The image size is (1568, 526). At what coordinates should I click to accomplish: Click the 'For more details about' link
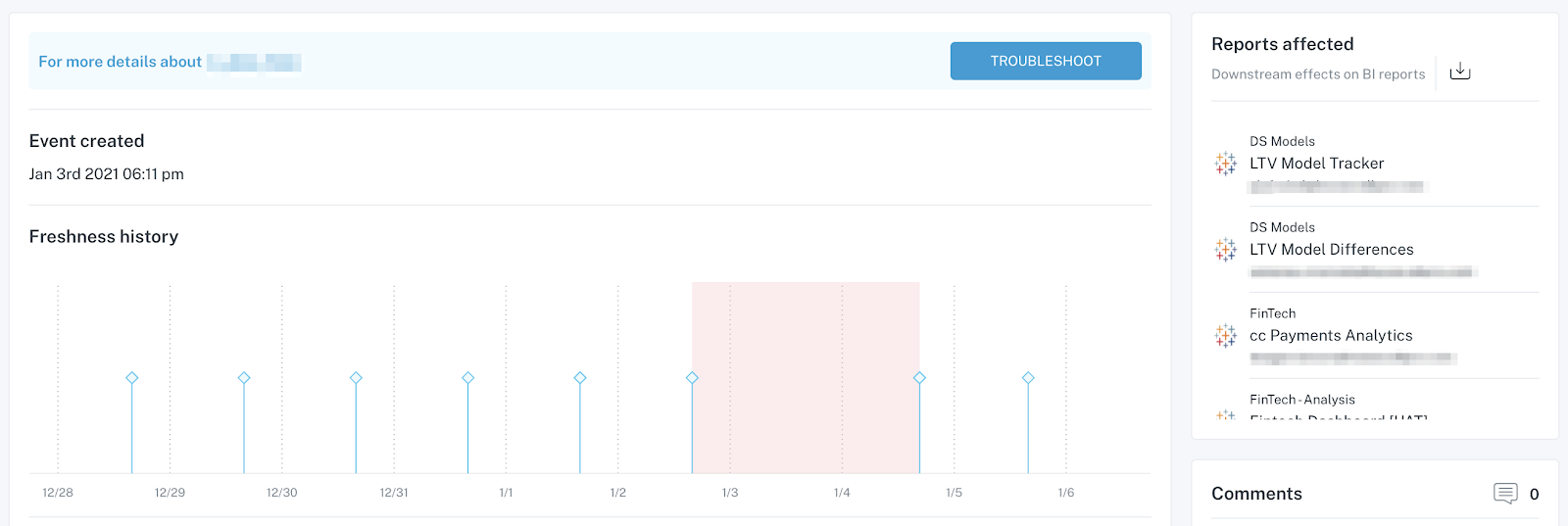pyautogui.click(x=120, y=62)
